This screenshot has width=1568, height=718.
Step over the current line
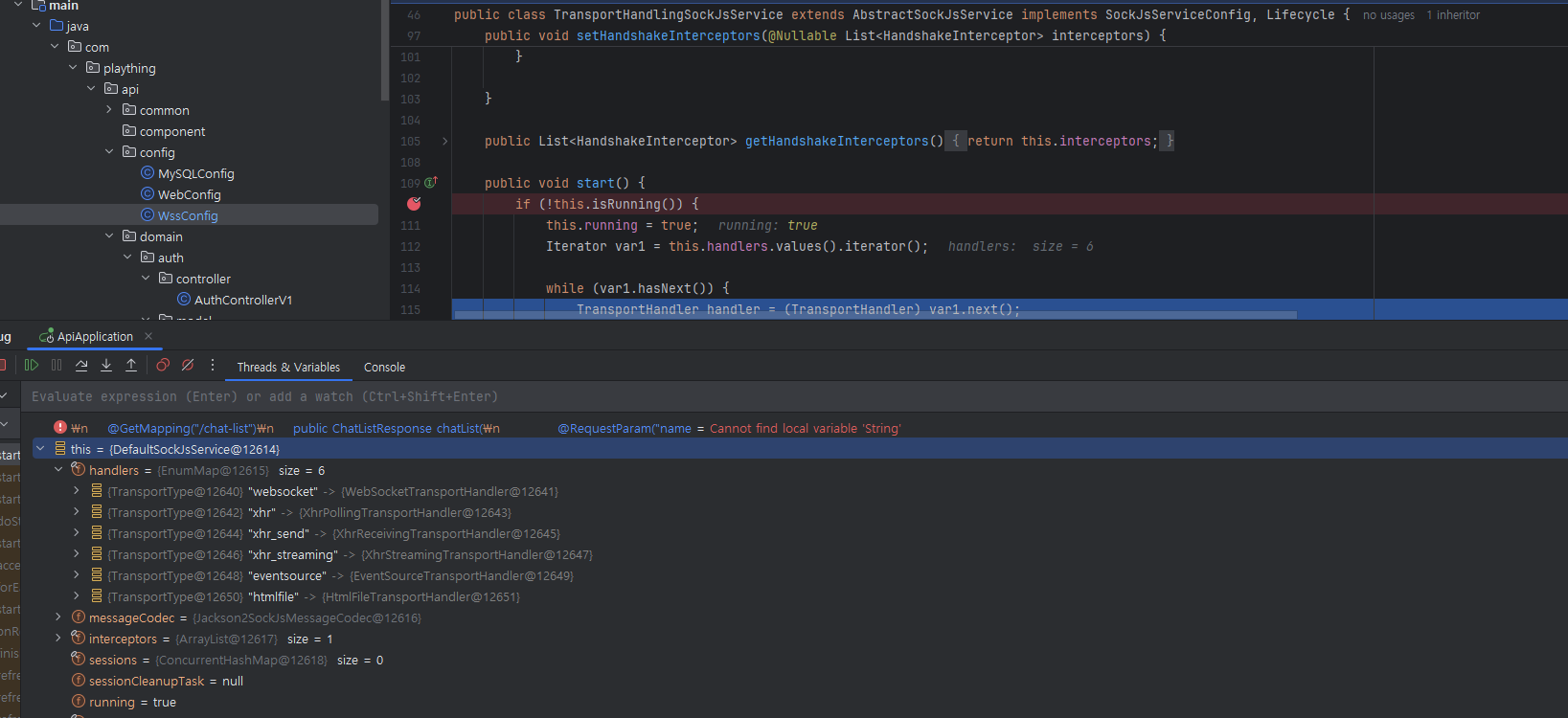(81, 365)
